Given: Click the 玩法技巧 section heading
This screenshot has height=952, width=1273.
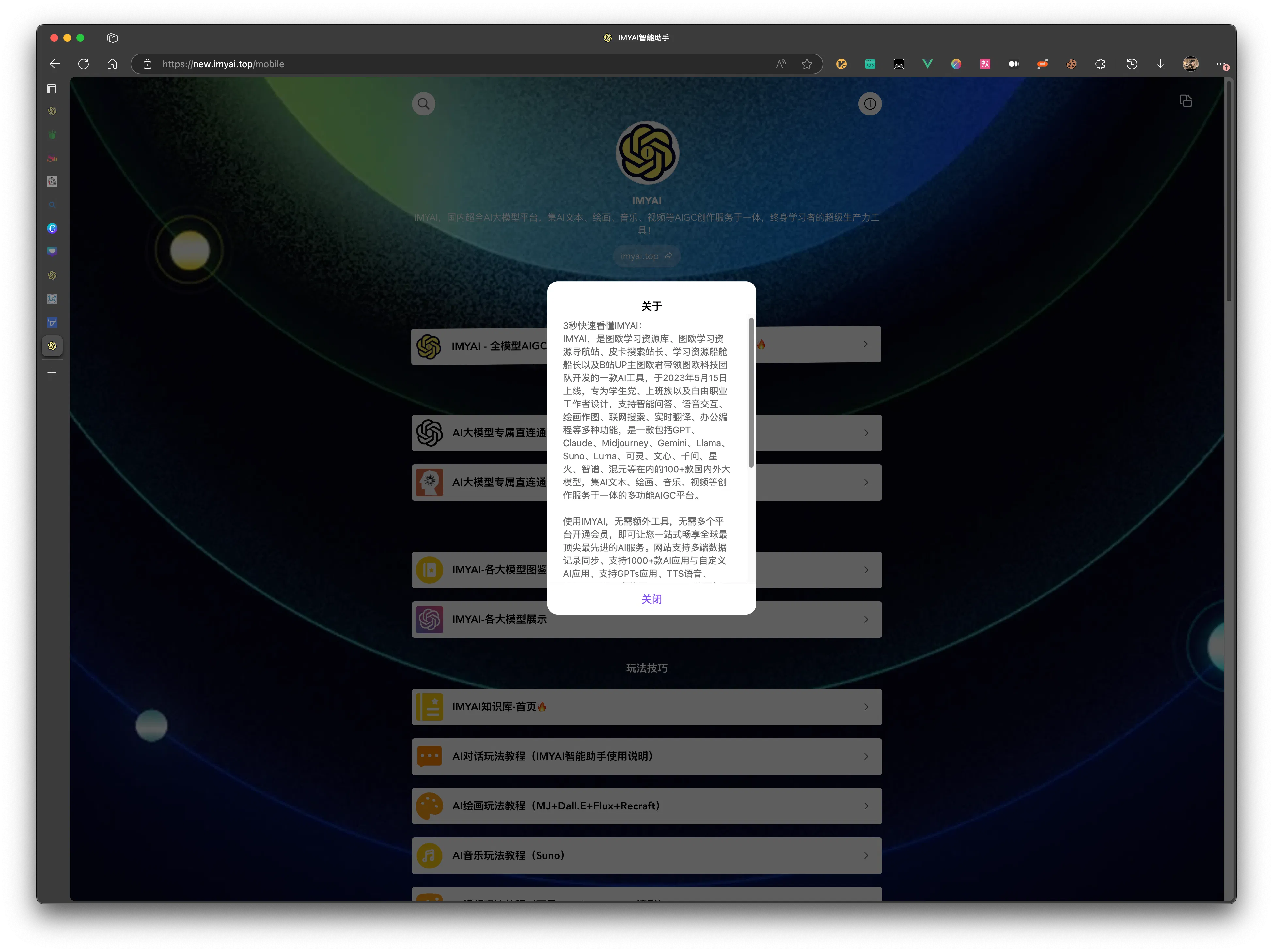Looking at the screenshot, I should pyautogui.click(x=646, y=668).
